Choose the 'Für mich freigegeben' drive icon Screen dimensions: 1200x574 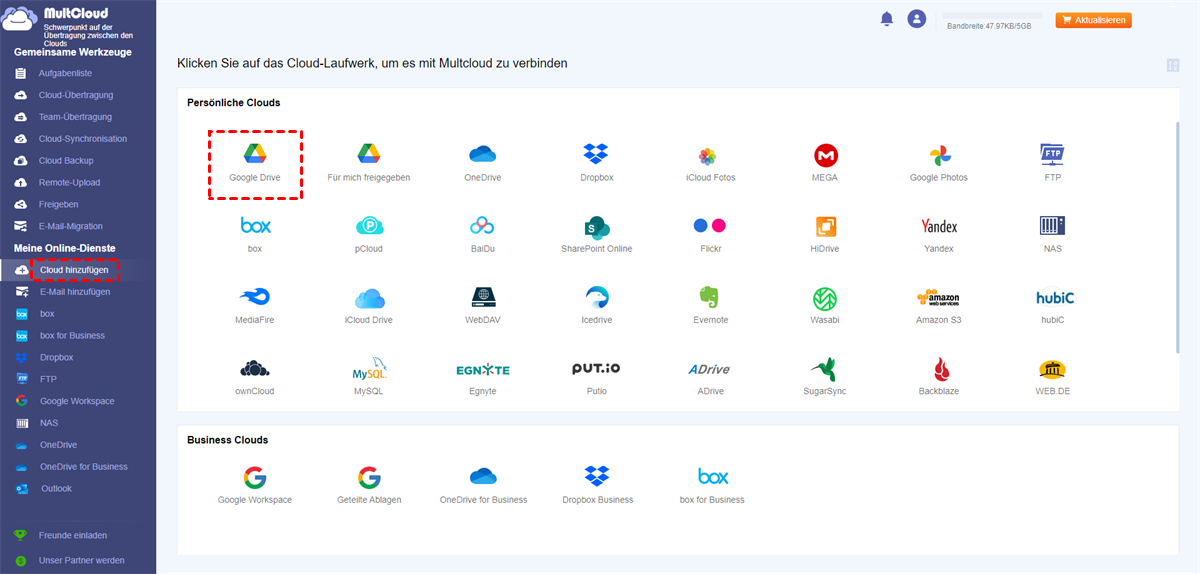pyautogui.click(x=369, y=155)
